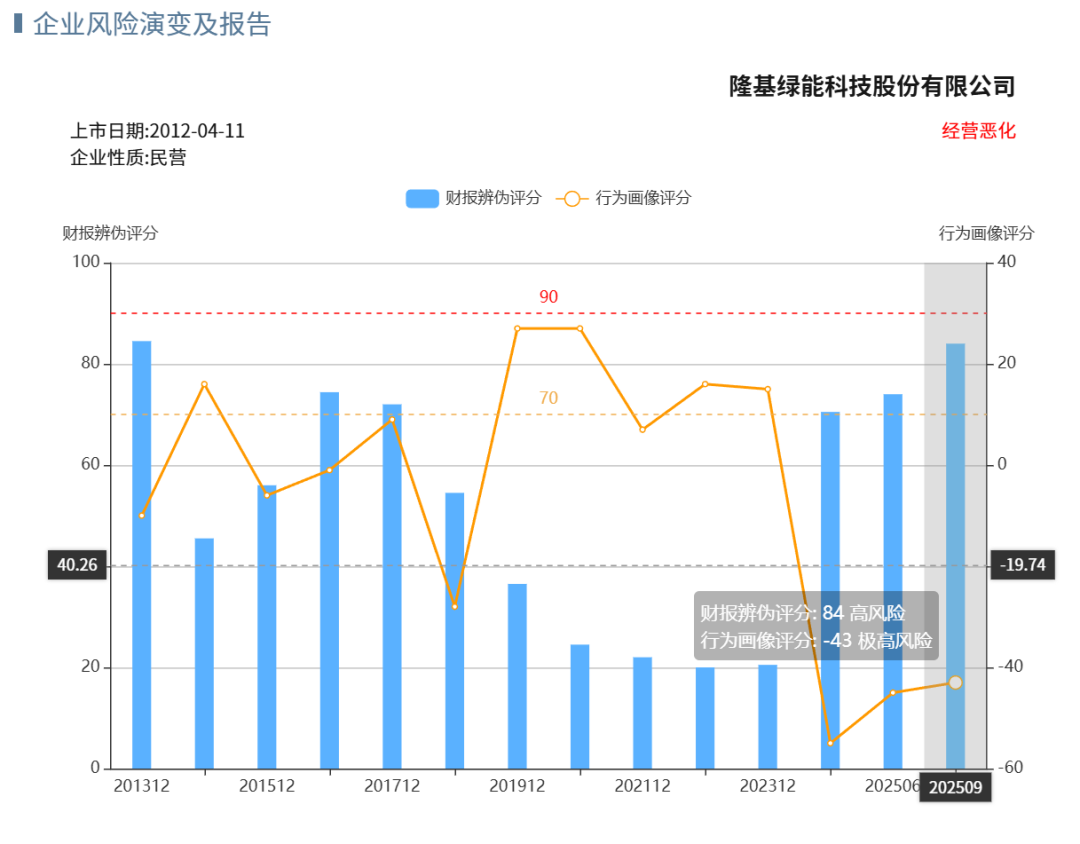1080x844 pixels.
Task: Click the orange circle legend marker
Action: pos(572,199)
